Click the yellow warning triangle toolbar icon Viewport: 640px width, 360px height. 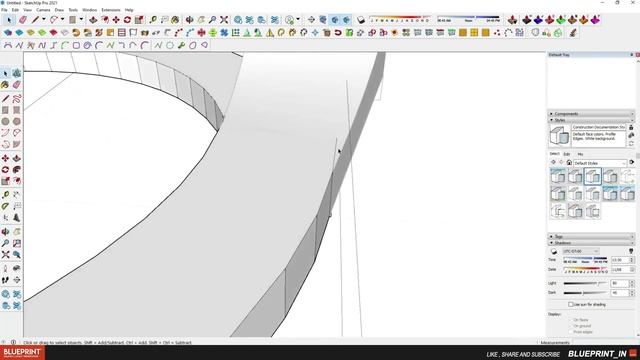(270, 33)
